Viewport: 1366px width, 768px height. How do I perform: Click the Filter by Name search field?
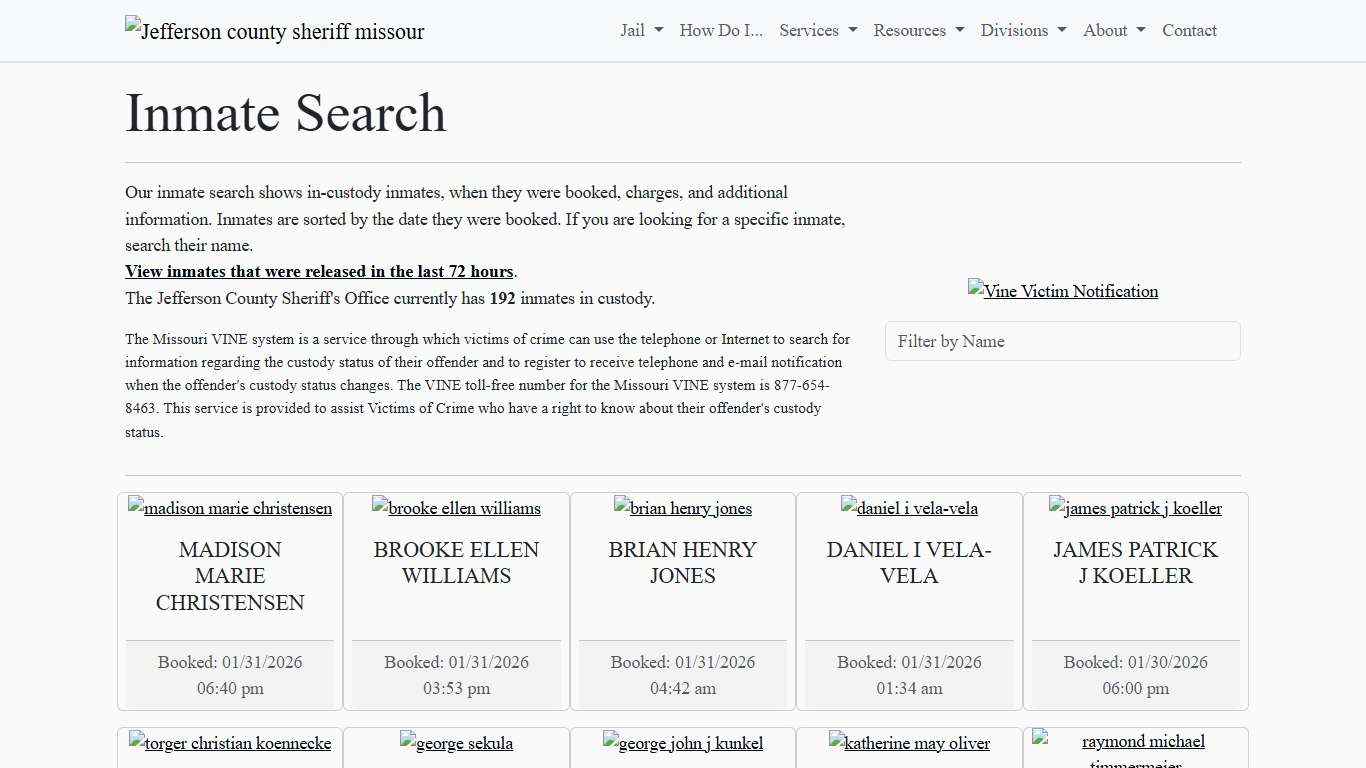(x=1062, y=341)
